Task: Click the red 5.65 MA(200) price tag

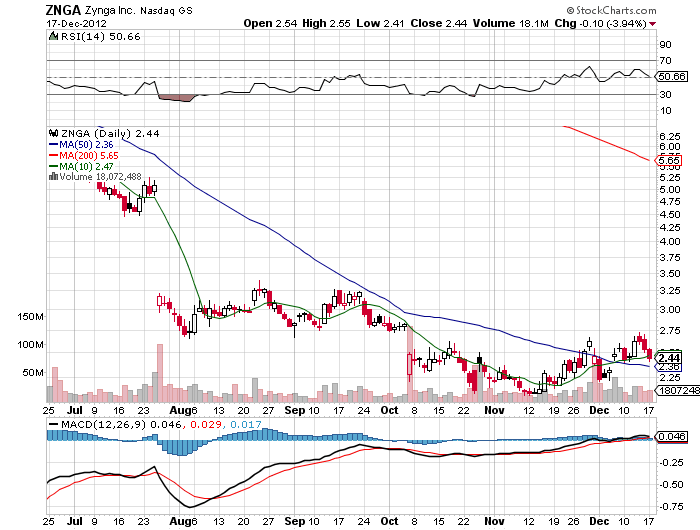Action: 668,160
